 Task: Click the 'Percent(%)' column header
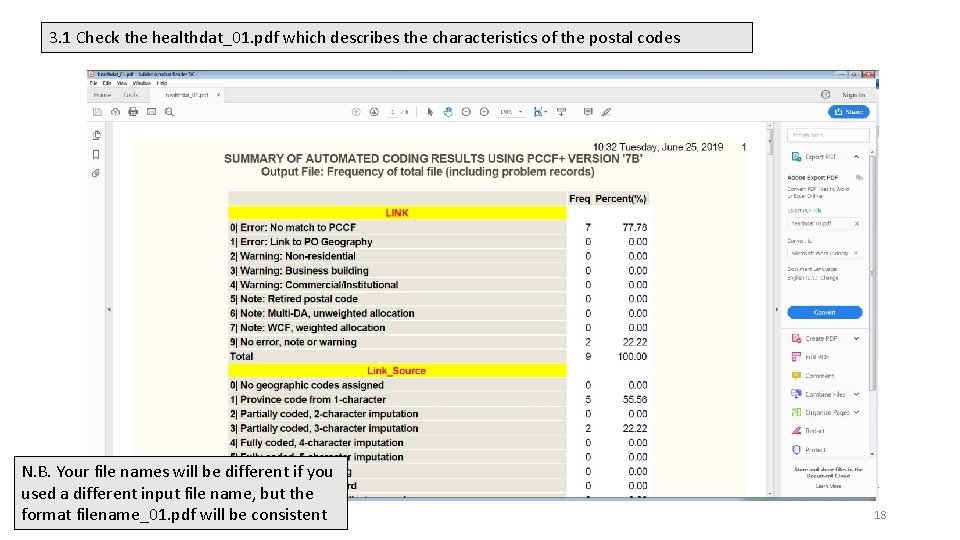[621, 198]
